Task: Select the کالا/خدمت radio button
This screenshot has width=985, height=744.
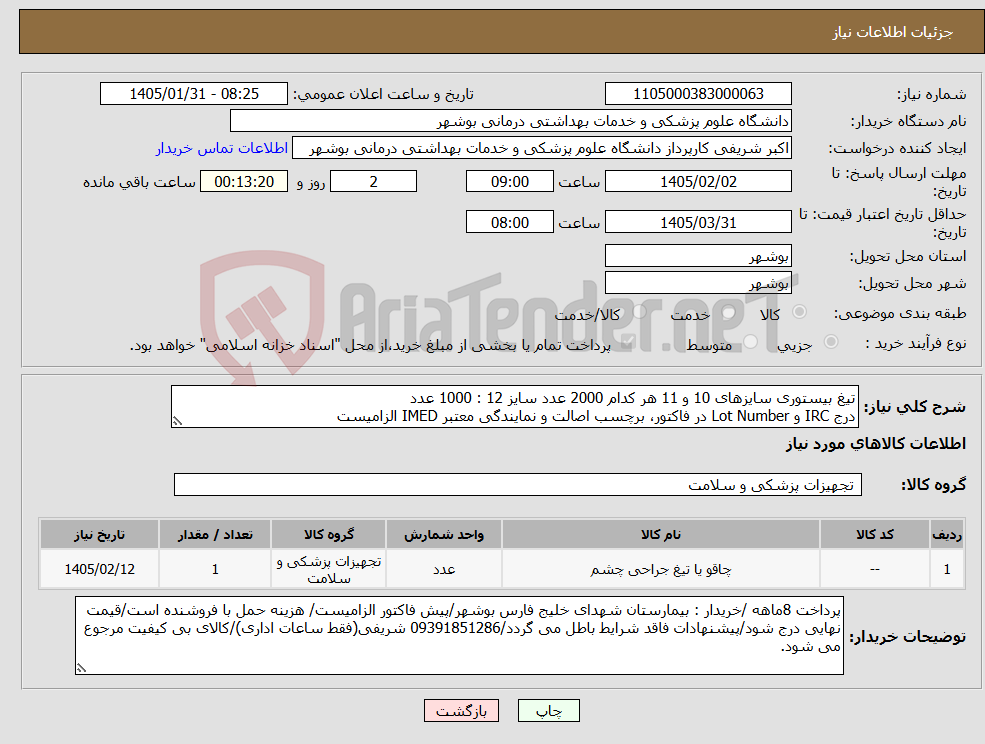Action: [639, 312]
